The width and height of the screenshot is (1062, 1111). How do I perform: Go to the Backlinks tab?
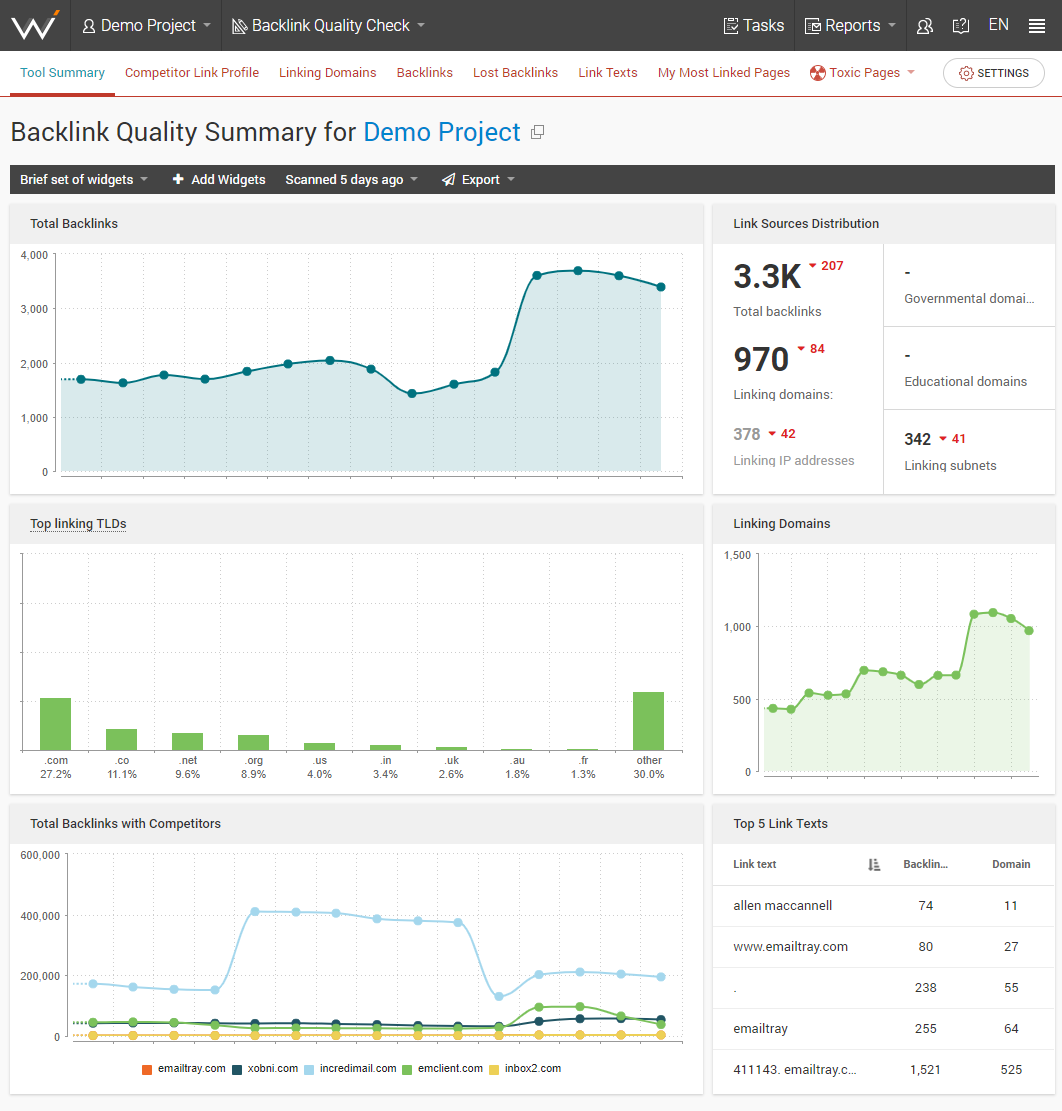(424, 73)
